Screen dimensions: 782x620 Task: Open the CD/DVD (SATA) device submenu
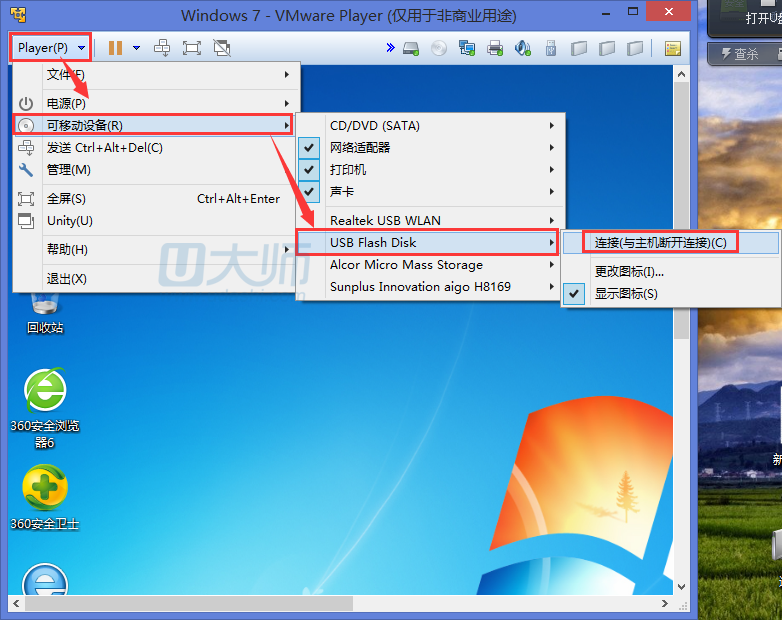click(431, 126)
